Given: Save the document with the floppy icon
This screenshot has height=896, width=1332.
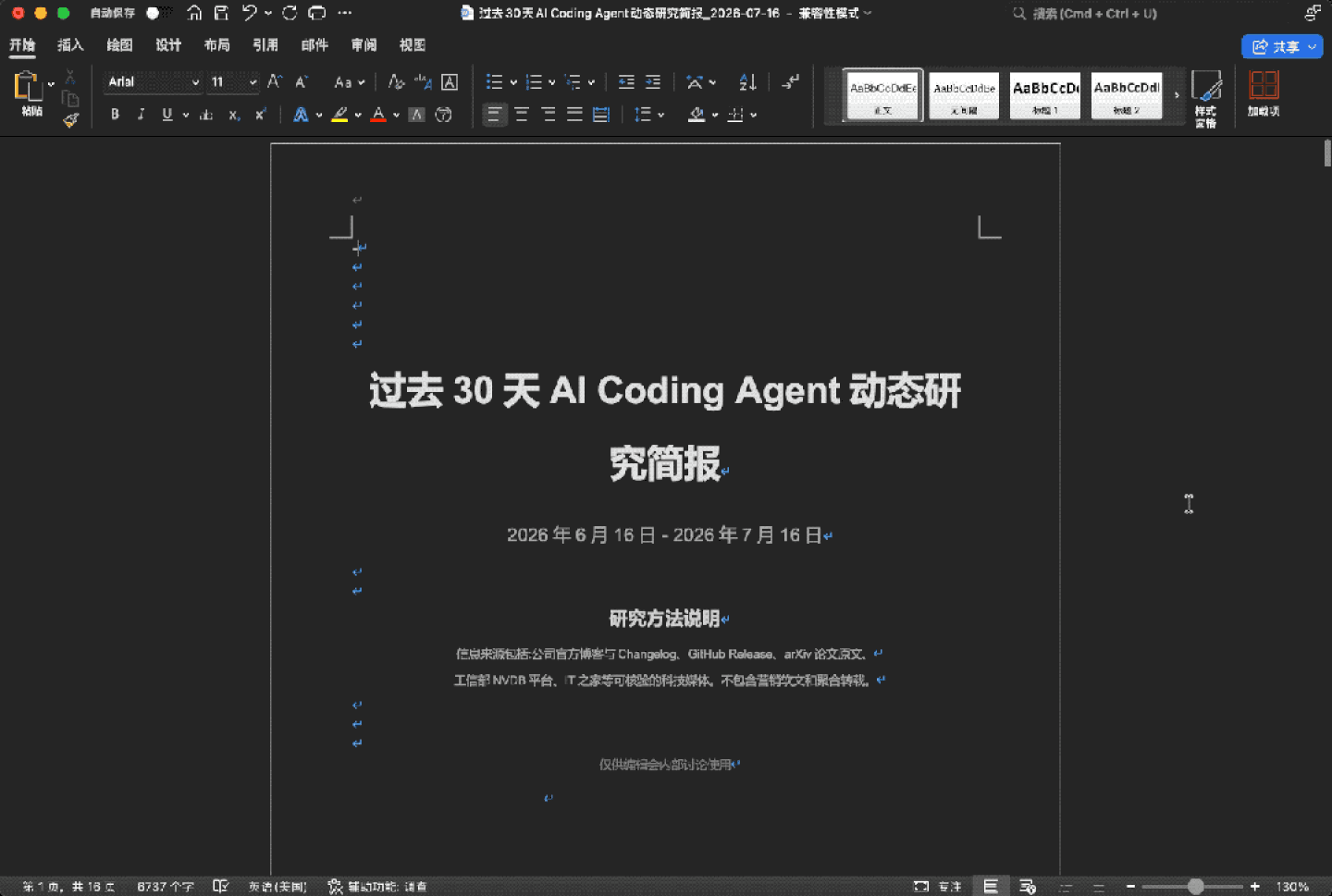Looking at the screenshot, I should [221, 13].
